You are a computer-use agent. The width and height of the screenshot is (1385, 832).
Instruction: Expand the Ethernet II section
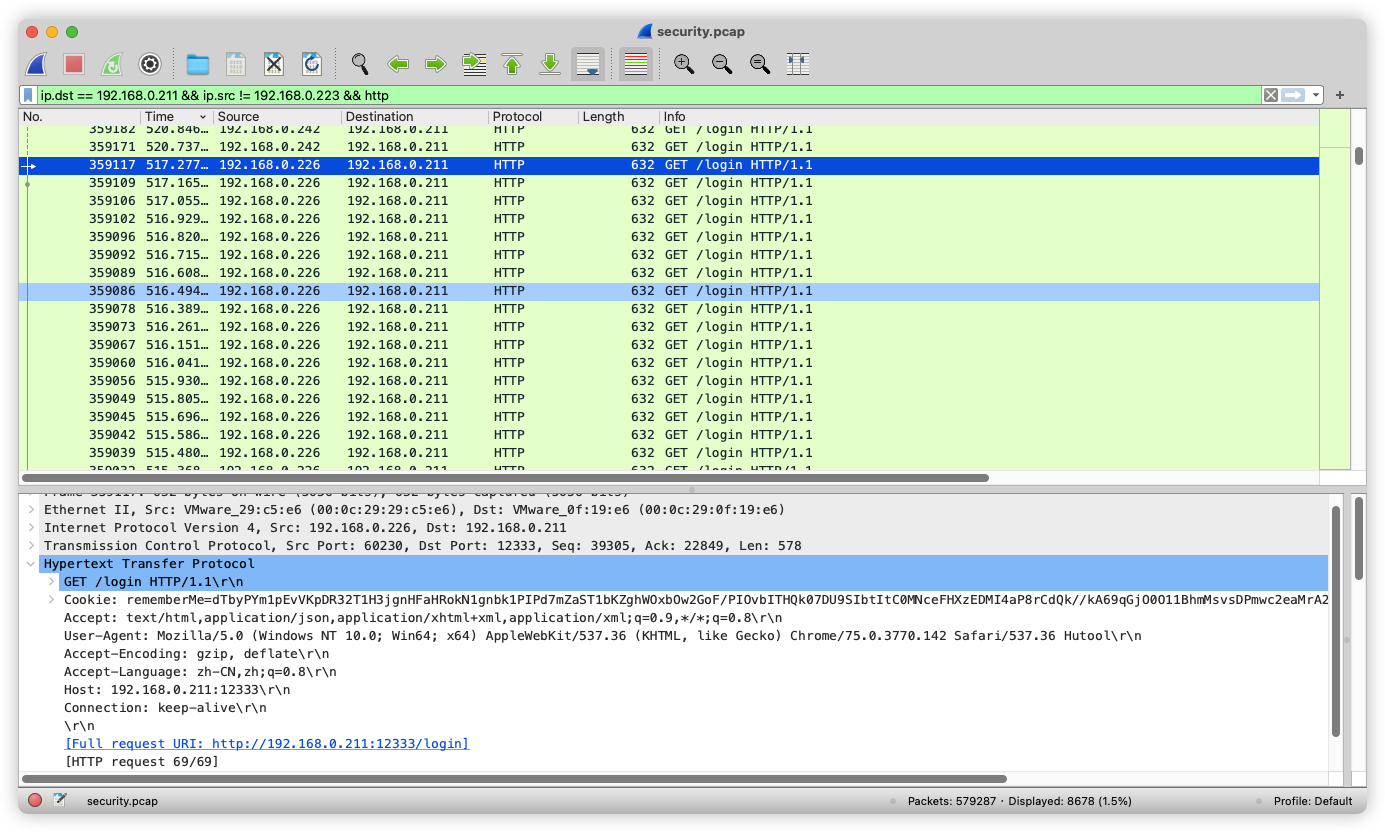(x=31, y=510)
